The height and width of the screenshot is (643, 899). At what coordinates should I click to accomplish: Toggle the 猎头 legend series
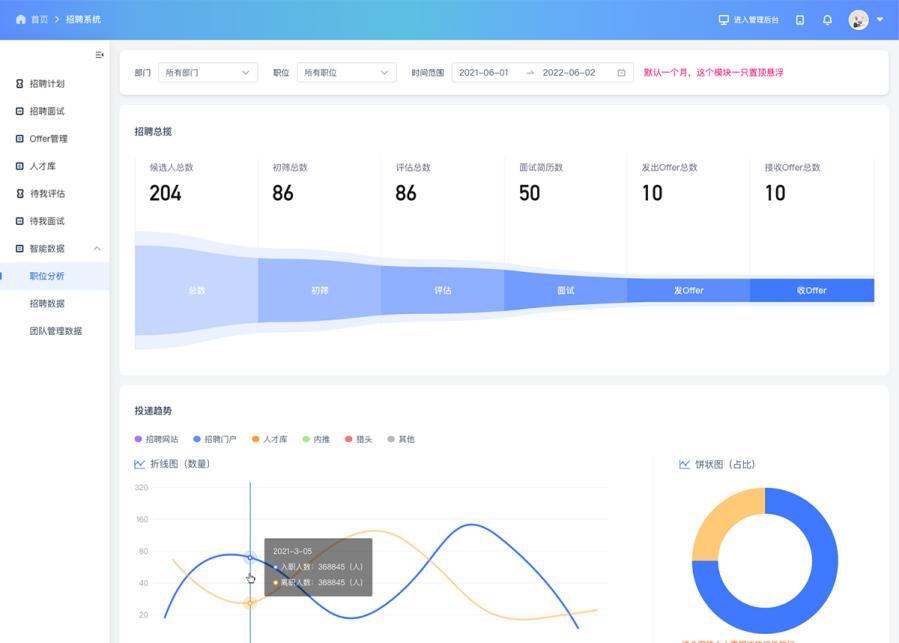358,439
